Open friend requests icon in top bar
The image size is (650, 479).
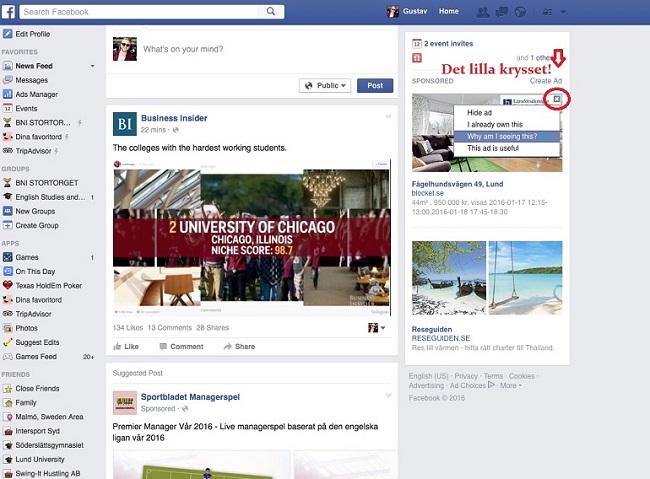pyautogui.click(x=483, y=12)
